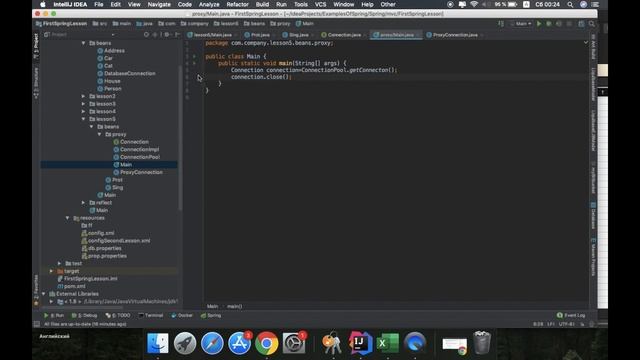The image size is (640, 360).
Task: Click the company breadcrumb in navigation bar
Action: click(195, 24)
